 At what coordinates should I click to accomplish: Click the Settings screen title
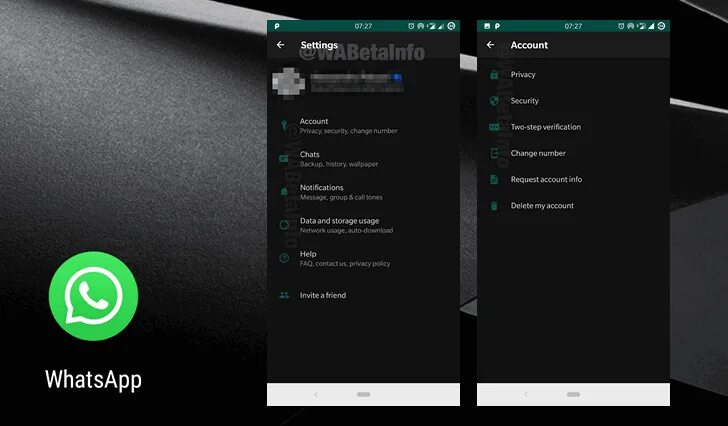pyautogui.click(x=319, y=45)
